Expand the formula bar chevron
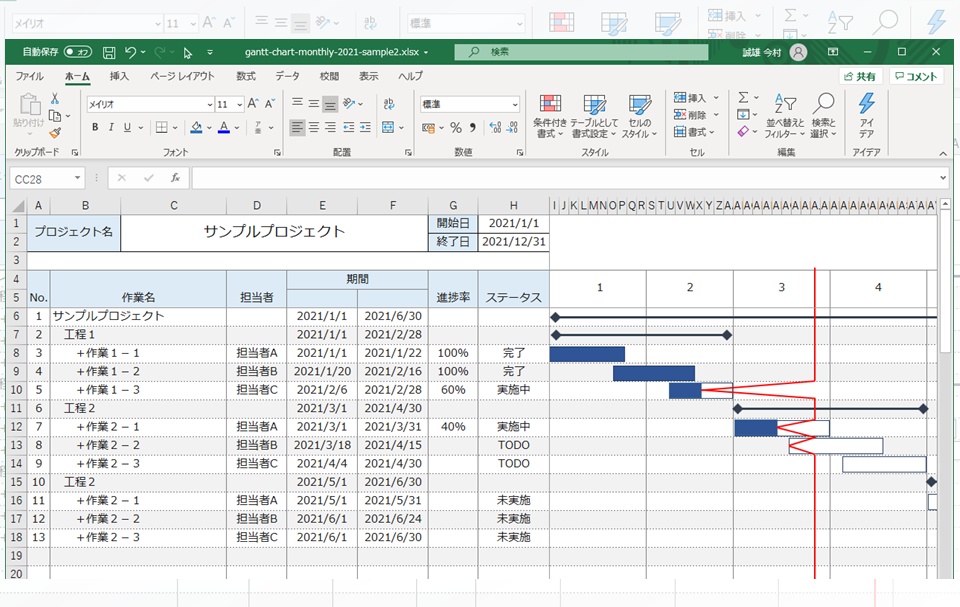The width and height of the screenshot is (960, 607). pyautogui.click(x=943, y=178)
